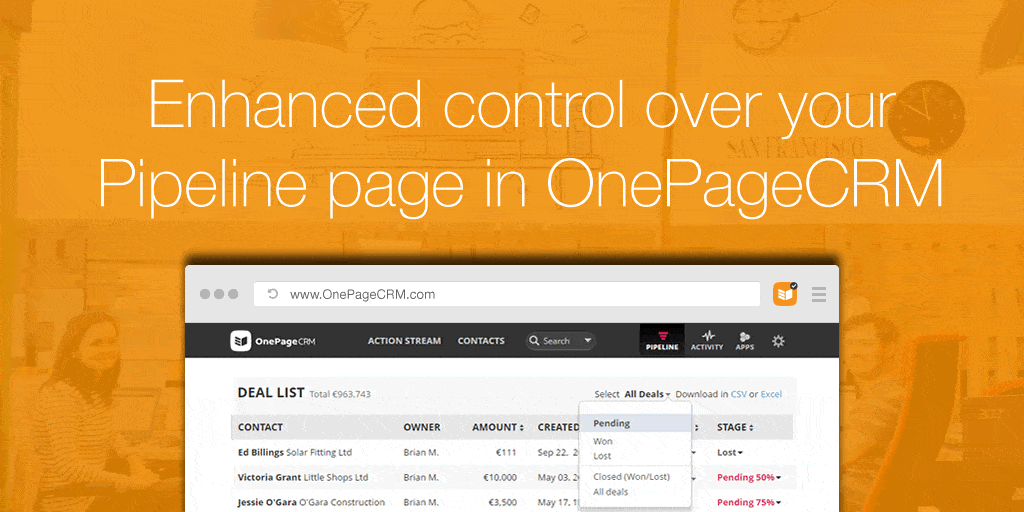
Task: Go to Action Stream tab
Action: coord(404,341)
